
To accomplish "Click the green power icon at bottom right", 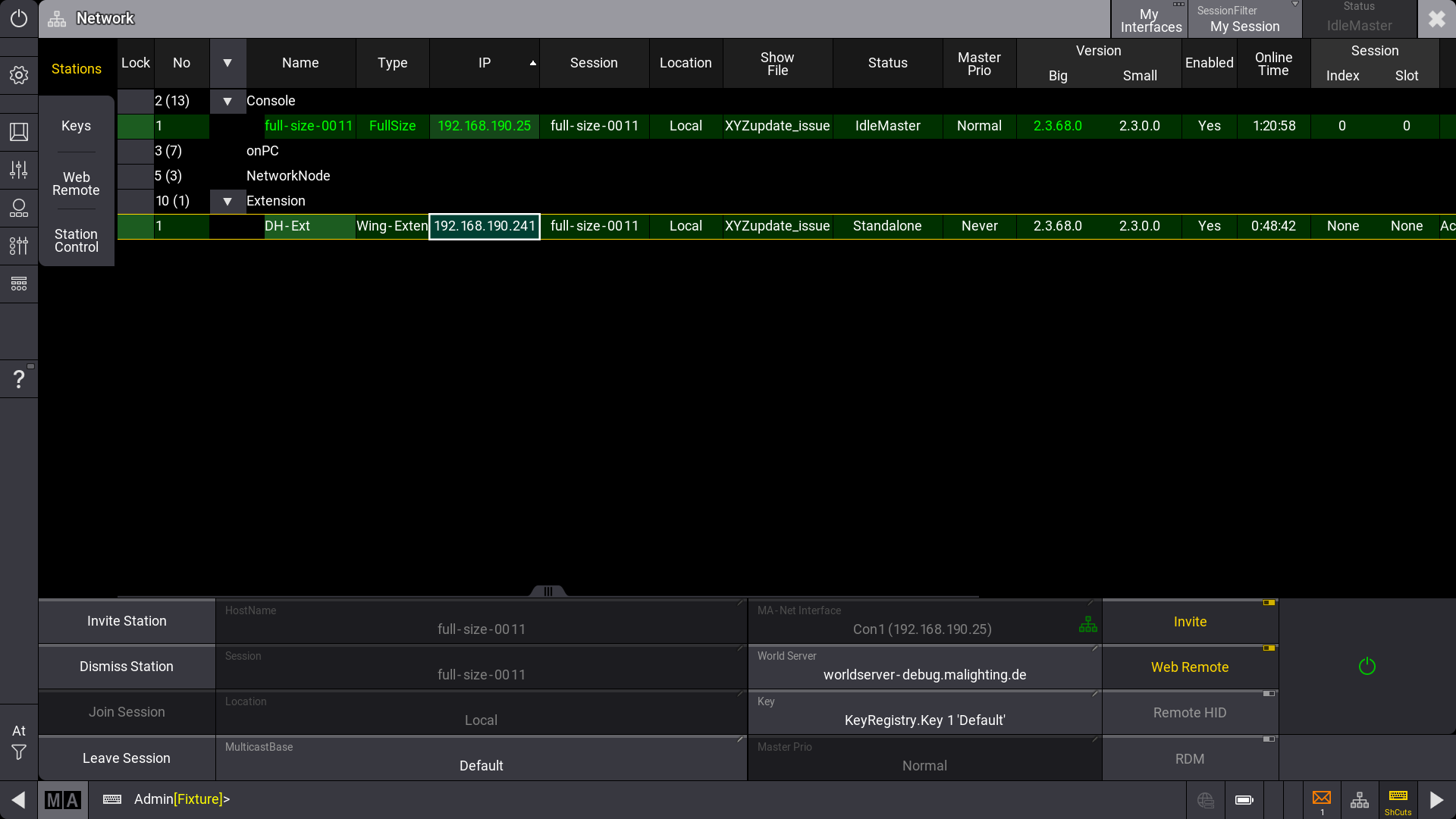I will pos(1367,667).
